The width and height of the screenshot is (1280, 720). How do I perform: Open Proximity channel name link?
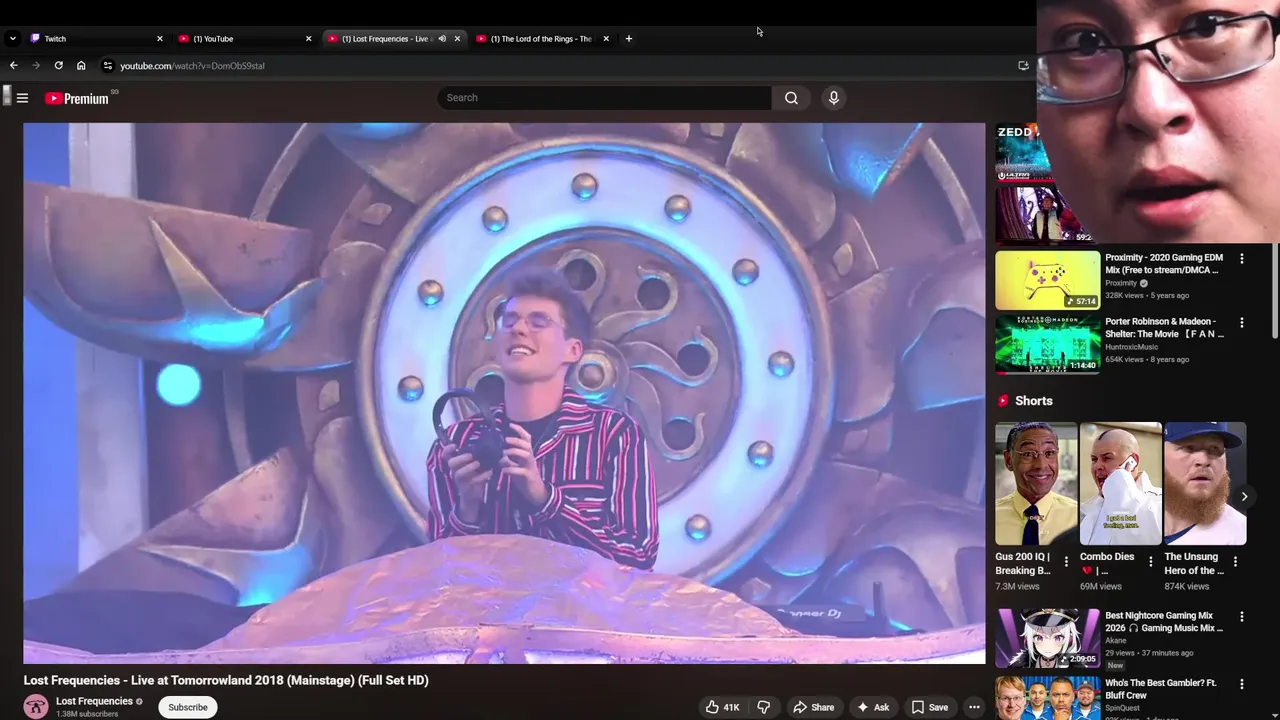pos(1121,283)
